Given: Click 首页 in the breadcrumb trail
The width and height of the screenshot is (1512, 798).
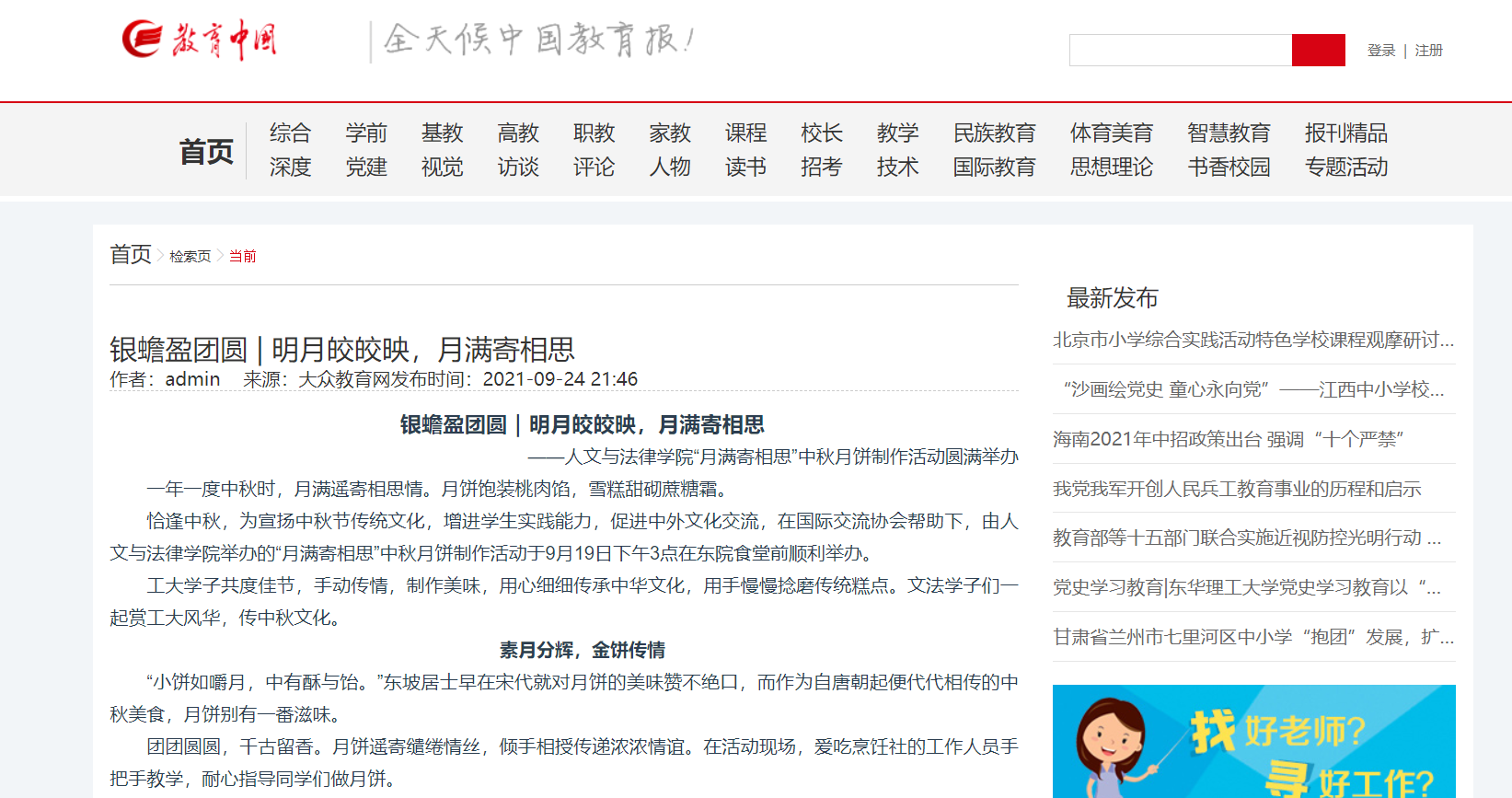Looking at the screenshot, I should pyautogui.click(x=131, y=255).
